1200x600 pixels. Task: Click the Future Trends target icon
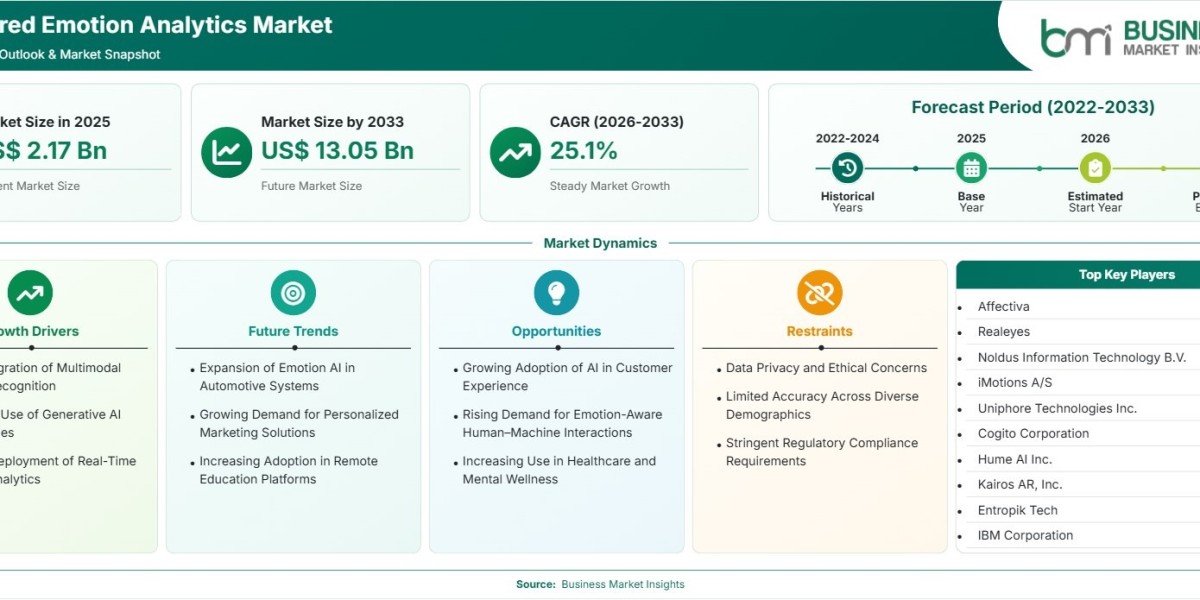point(293,293)
